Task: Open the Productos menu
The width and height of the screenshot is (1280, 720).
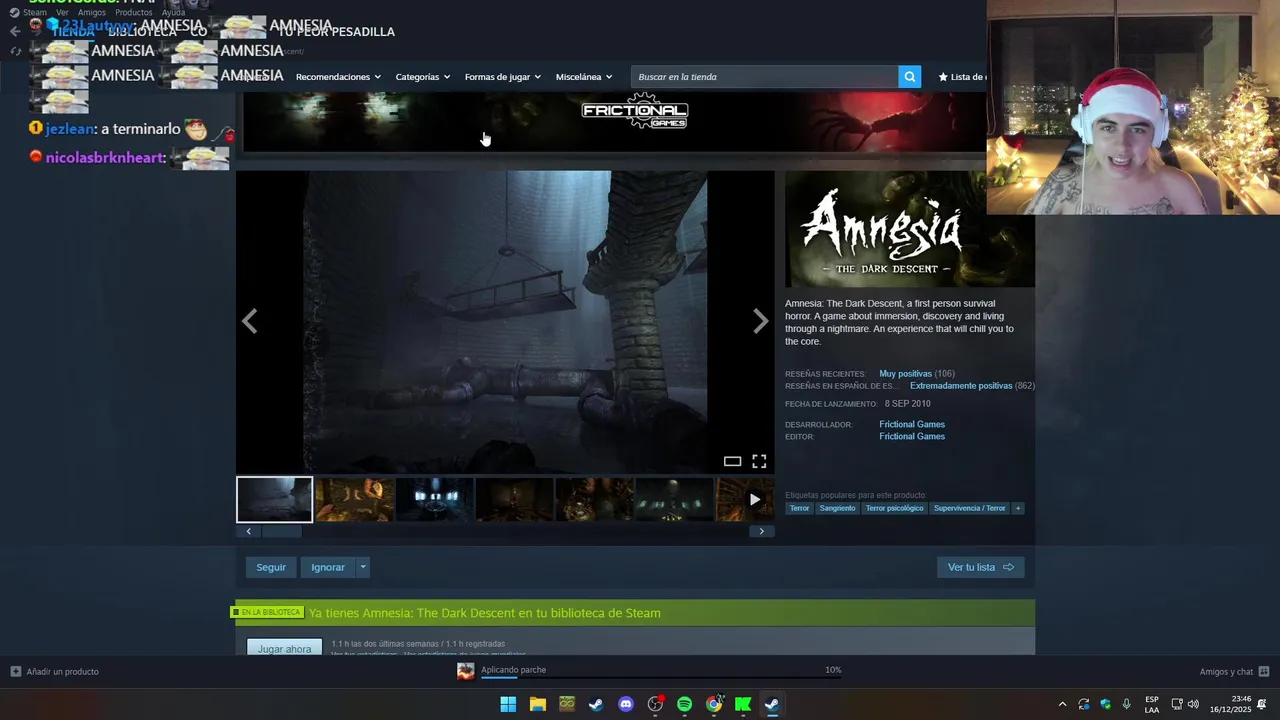Action: (x=134, y=12)
